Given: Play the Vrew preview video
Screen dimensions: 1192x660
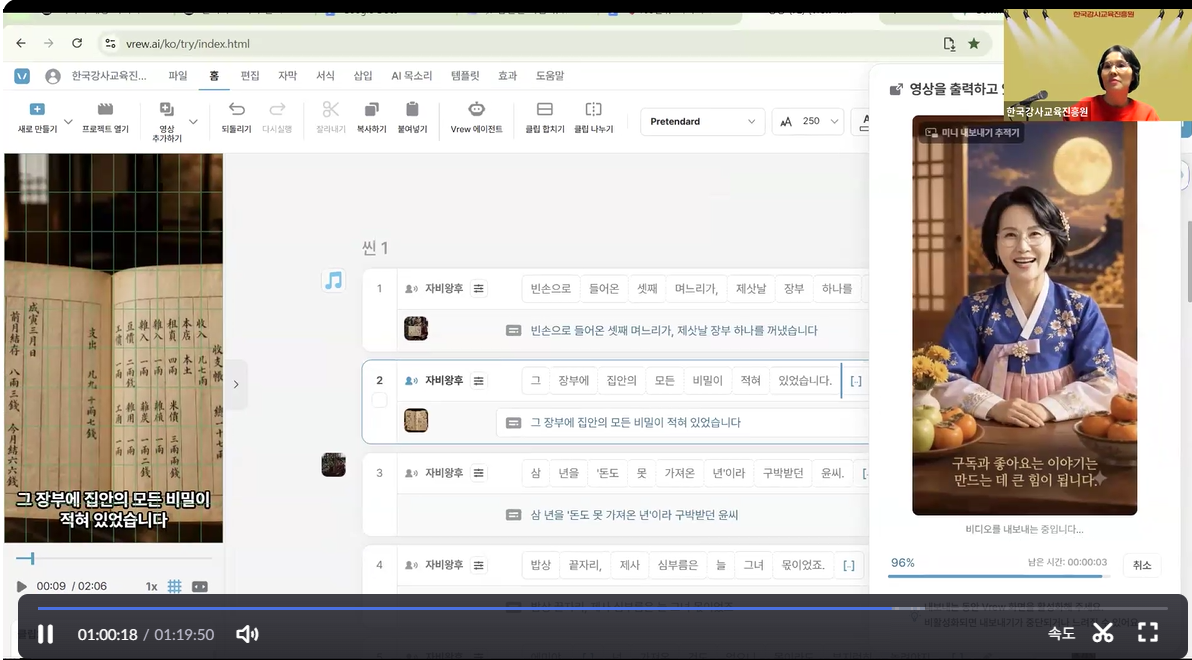Looking at the screenshot, I should (x=21, y=586).
